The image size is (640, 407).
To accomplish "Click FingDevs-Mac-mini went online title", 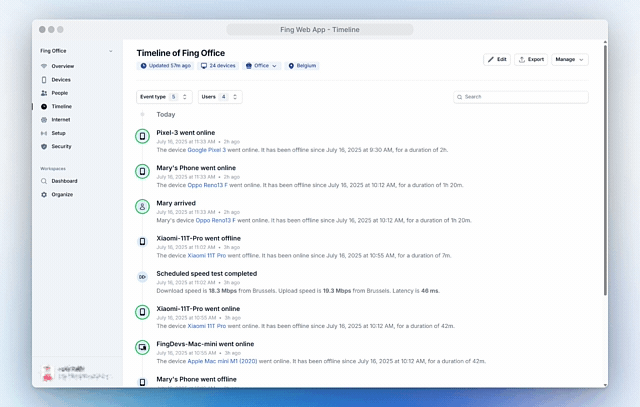I will tap(205, 344).
